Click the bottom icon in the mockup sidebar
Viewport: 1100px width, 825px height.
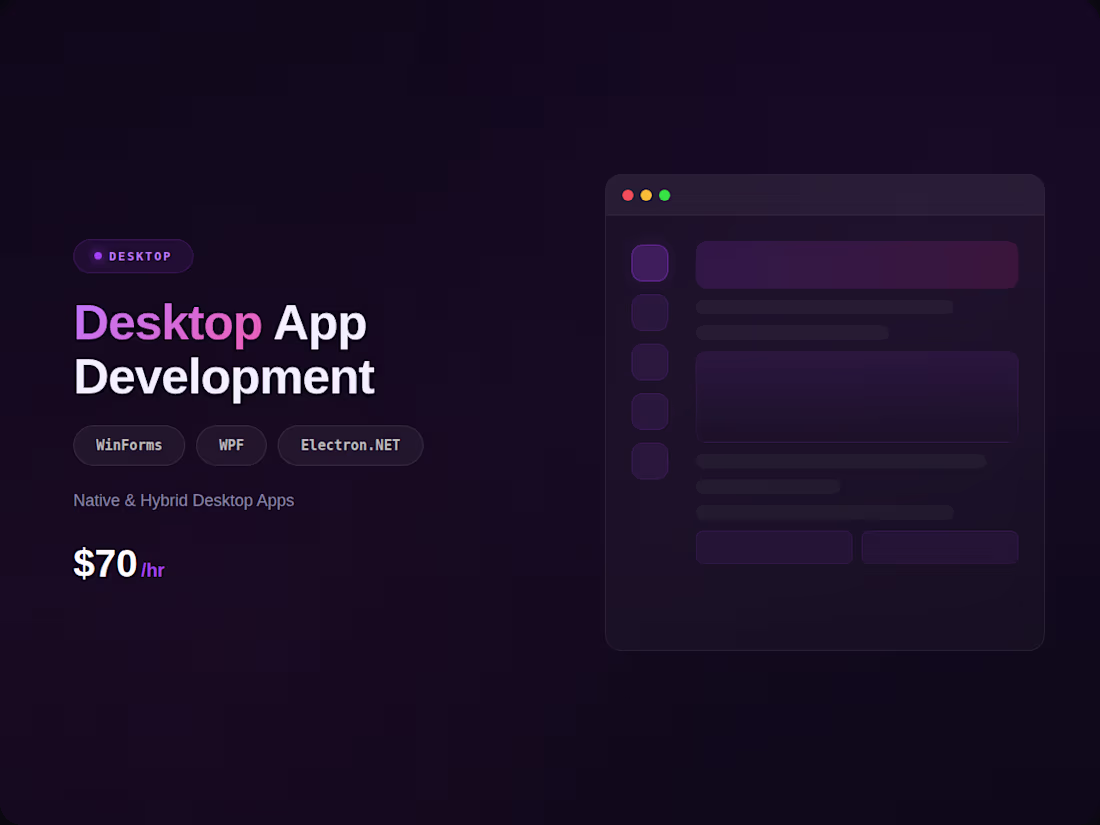point(650,461)
